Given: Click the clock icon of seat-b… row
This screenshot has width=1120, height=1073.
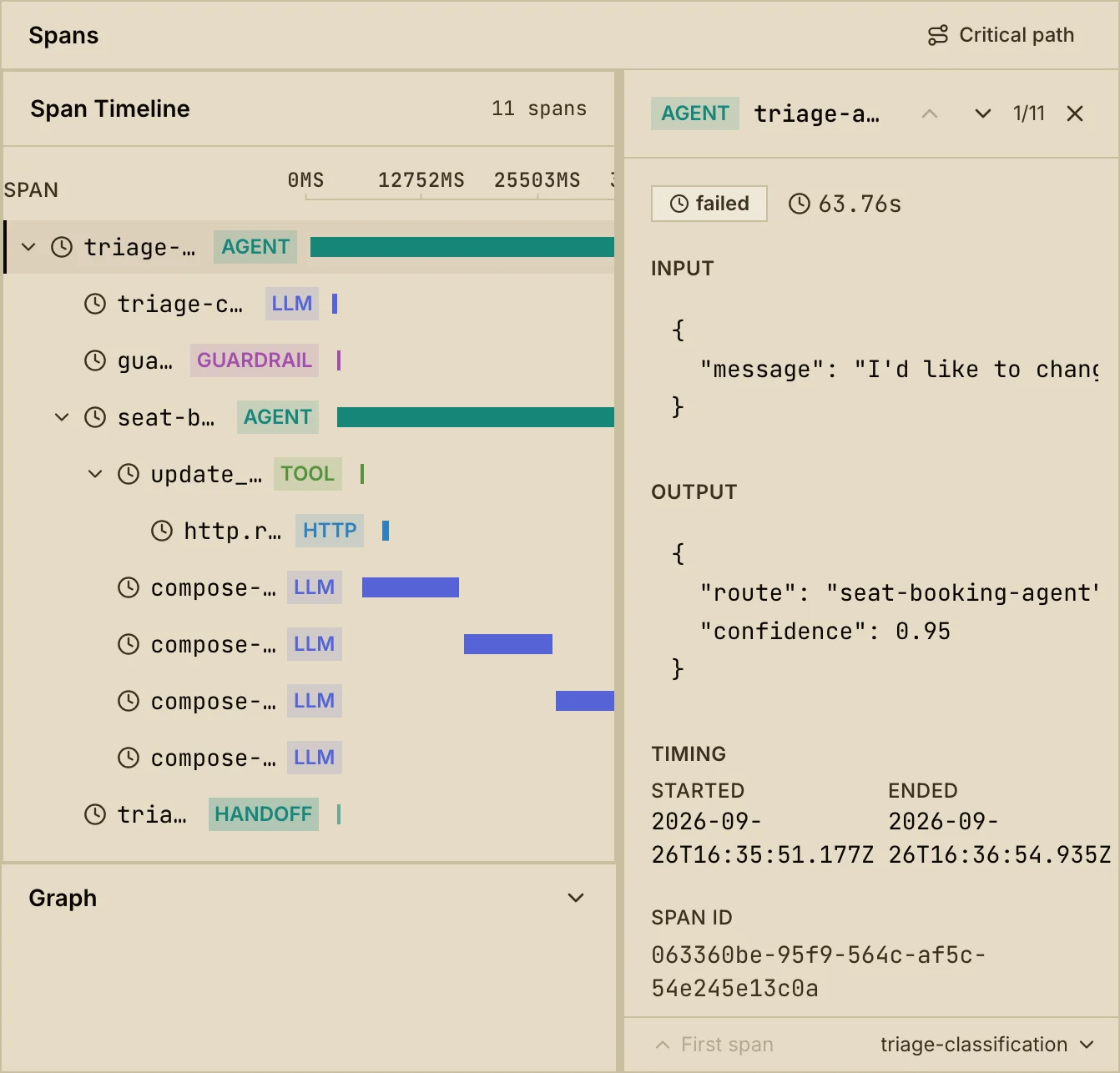Looking at the screenshot, I should (95, 417).
